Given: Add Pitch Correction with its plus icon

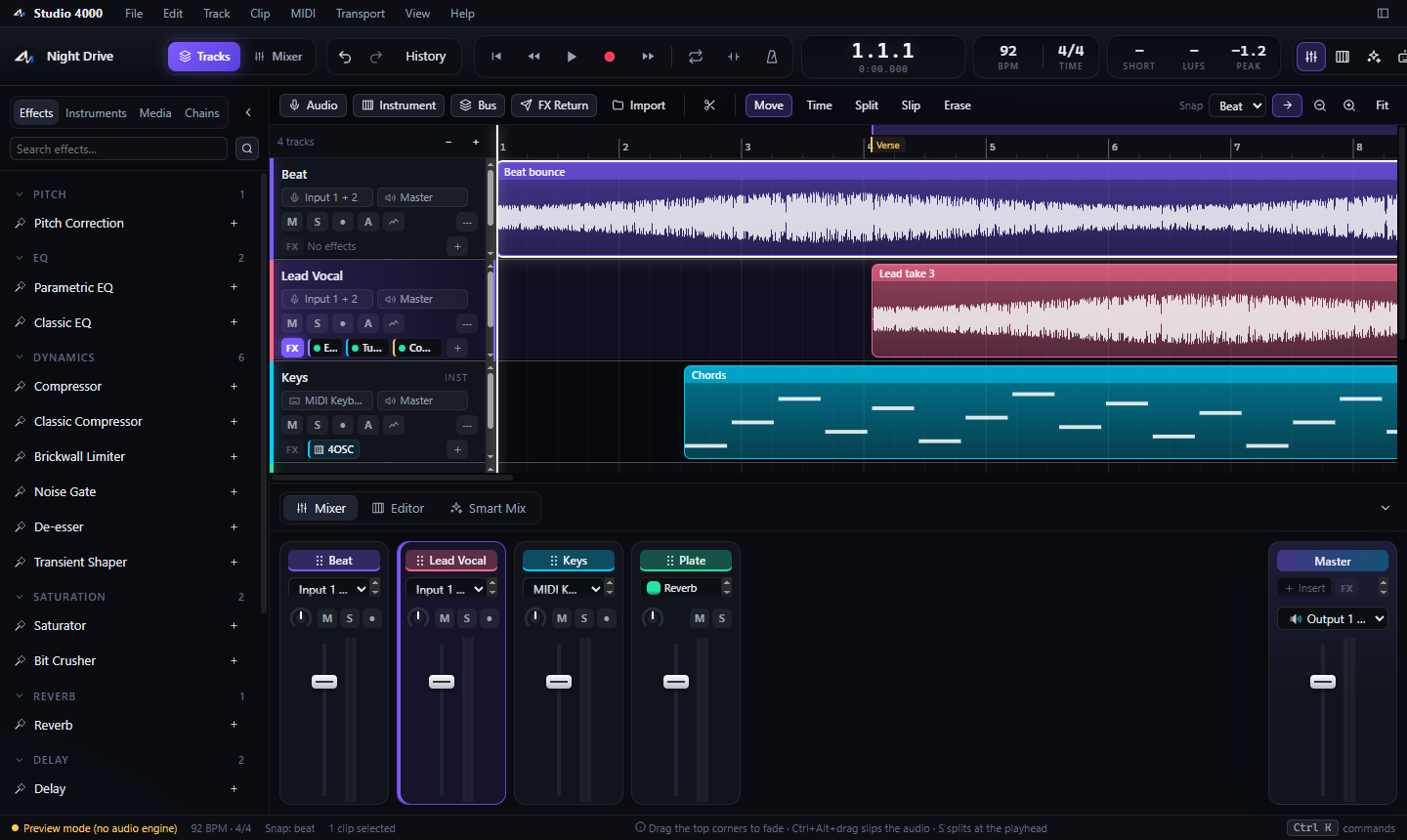Looking at the screenshot, I should pos(234,224).
